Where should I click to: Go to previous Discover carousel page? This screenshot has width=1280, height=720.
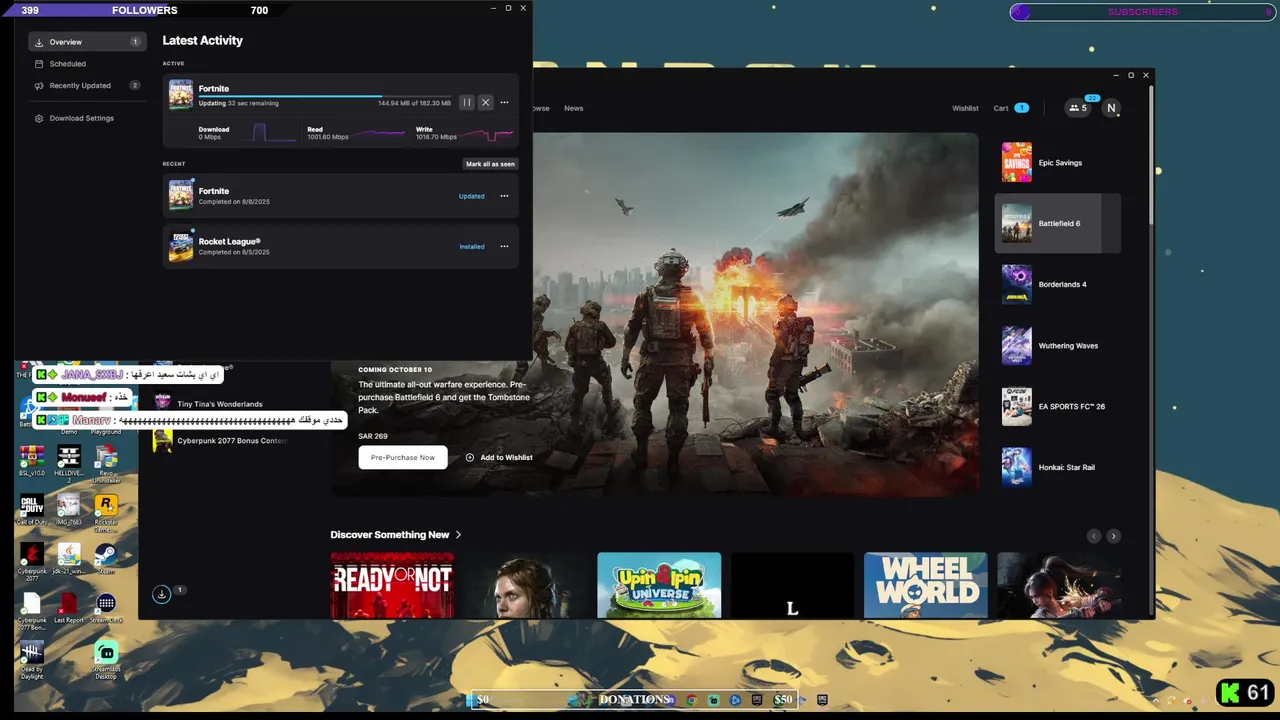1094,536
